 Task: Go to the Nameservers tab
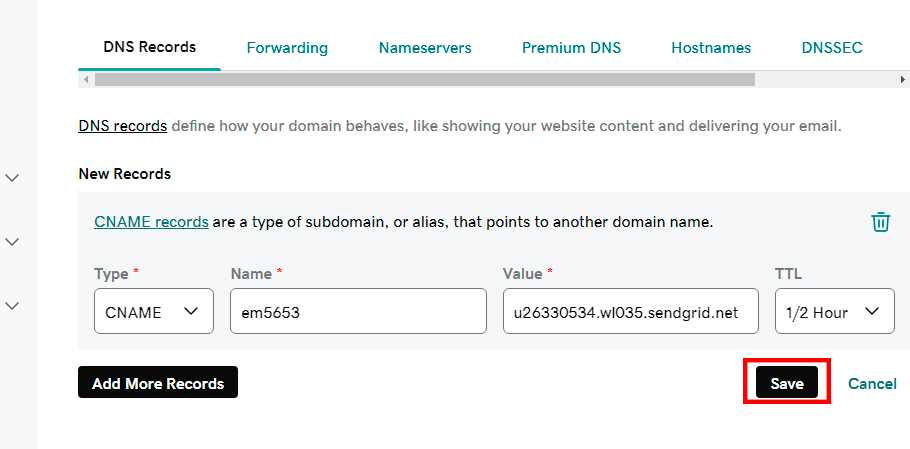pos(425,48)
